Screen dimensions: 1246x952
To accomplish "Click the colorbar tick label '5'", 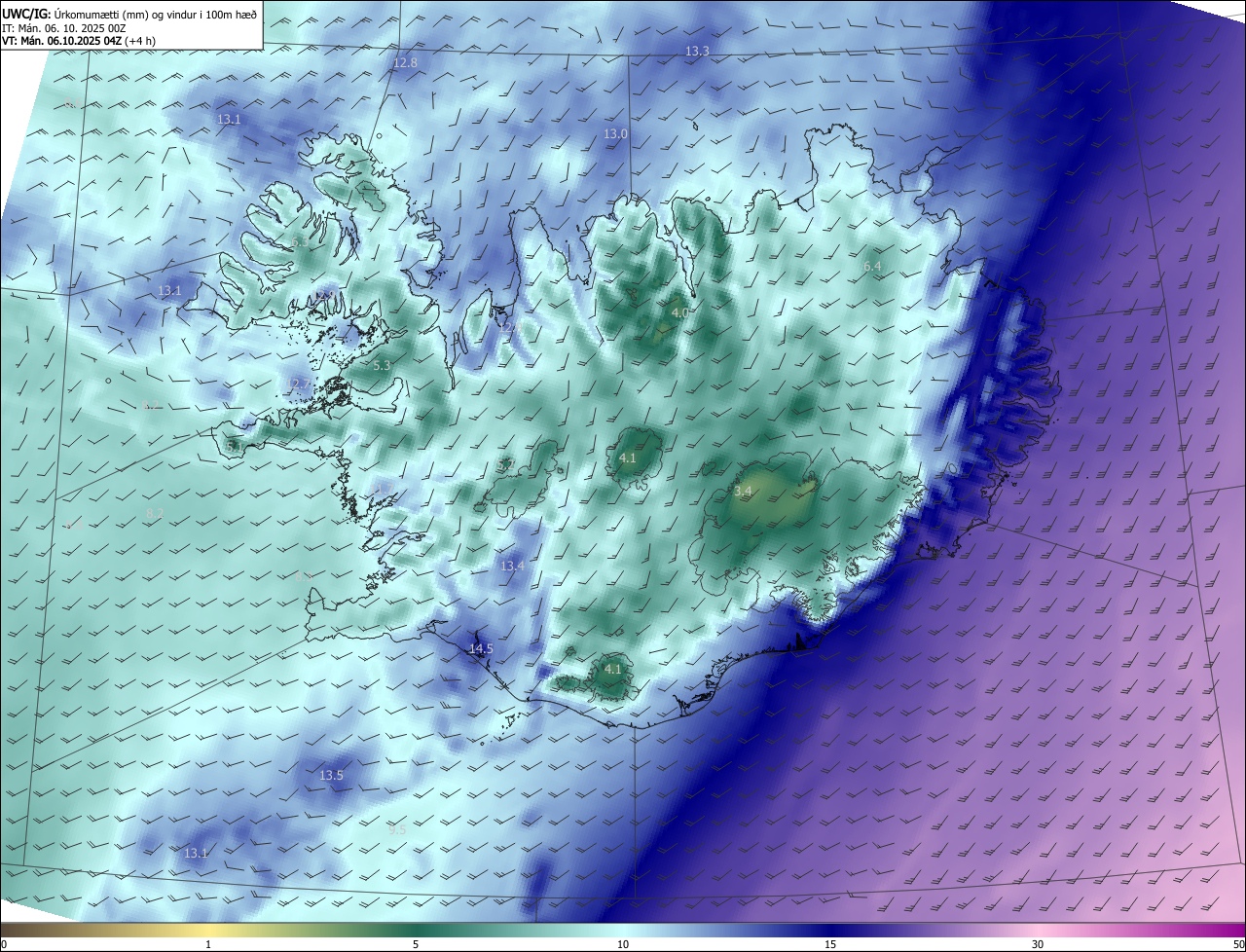I will click(416, 944).
